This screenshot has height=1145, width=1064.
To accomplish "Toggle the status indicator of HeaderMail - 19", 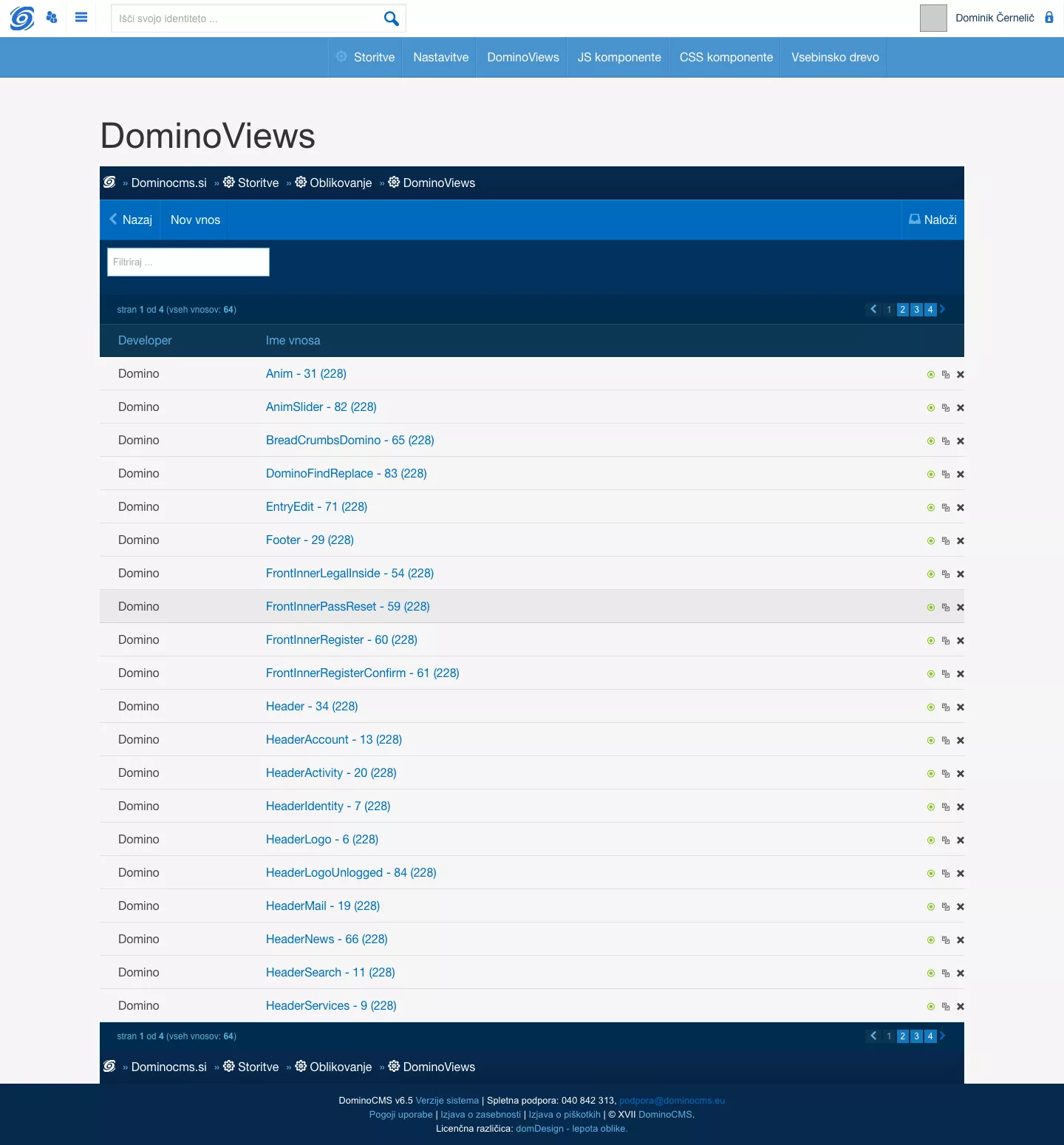I will (x=930, y=906).
